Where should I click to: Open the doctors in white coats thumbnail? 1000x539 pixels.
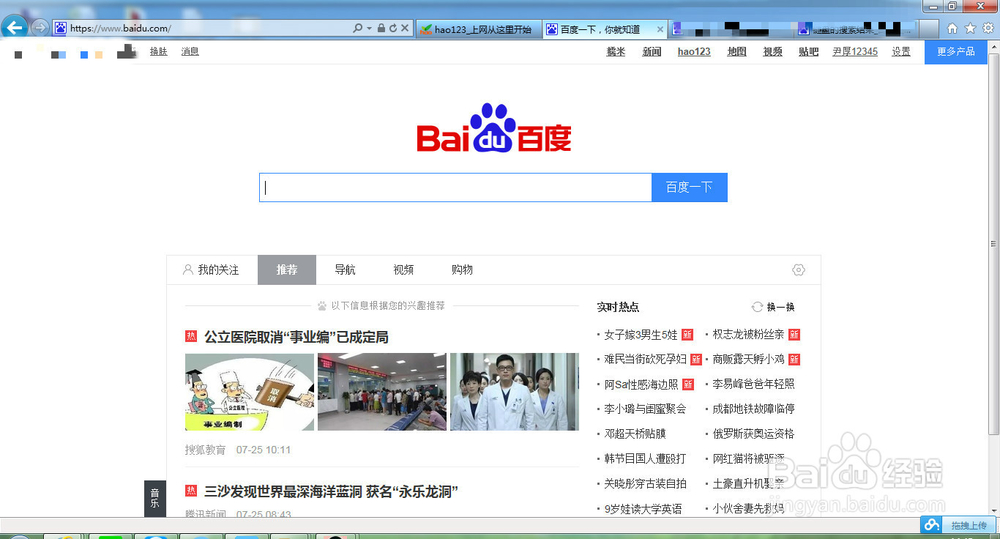515,392
